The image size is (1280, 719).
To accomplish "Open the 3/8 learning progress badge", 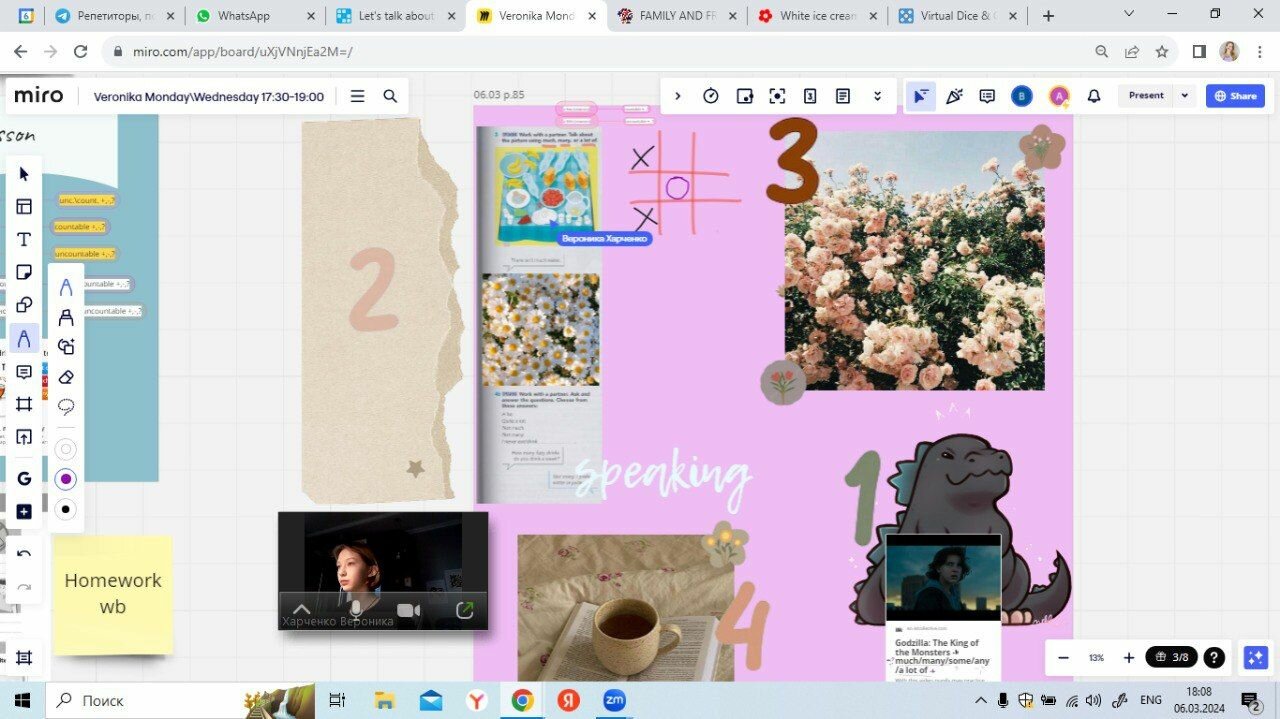I will (x=1171, y=657).
